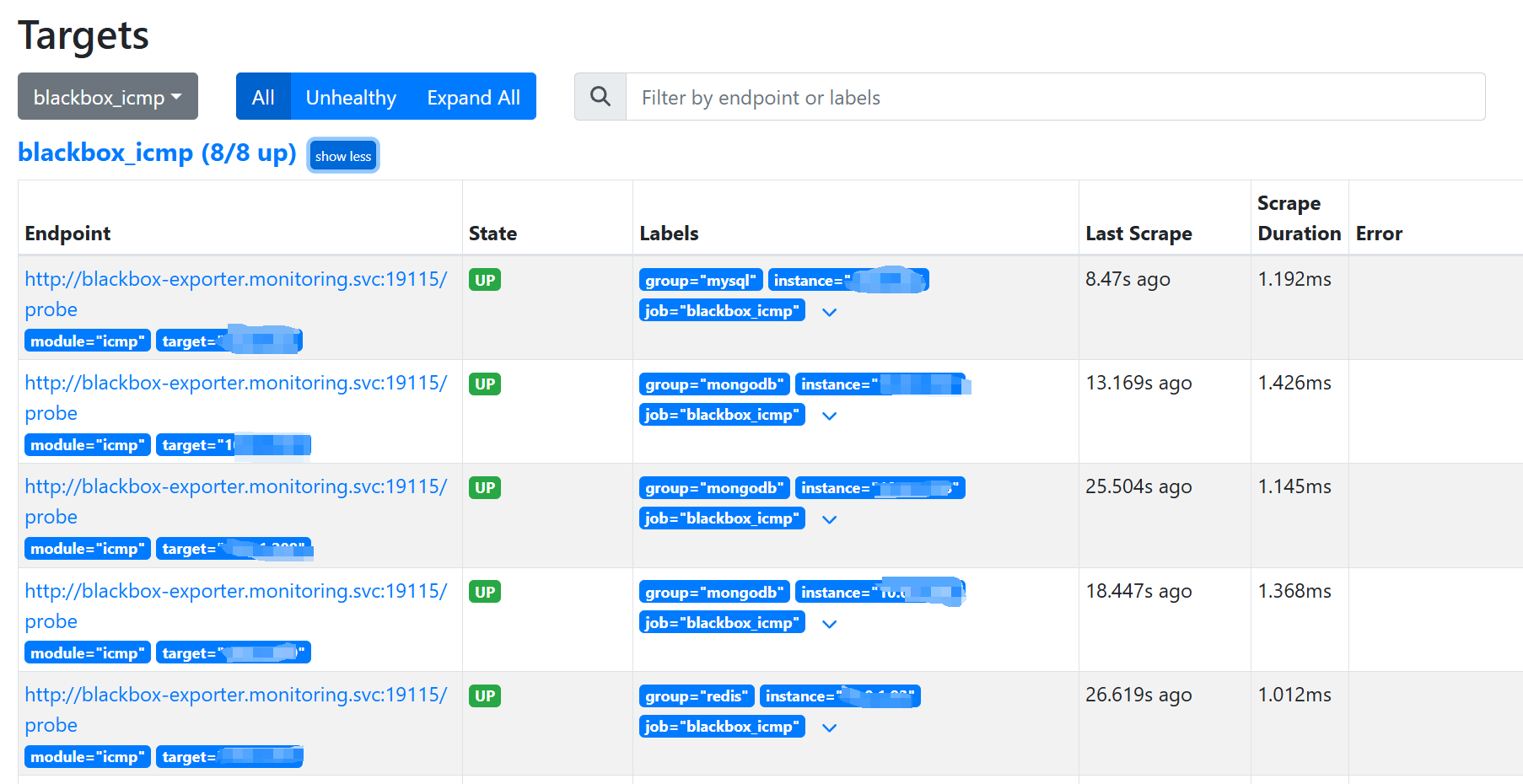Click the Labels column header
The width and height of the screenshot is (1523, 784).
coord(669,234)
